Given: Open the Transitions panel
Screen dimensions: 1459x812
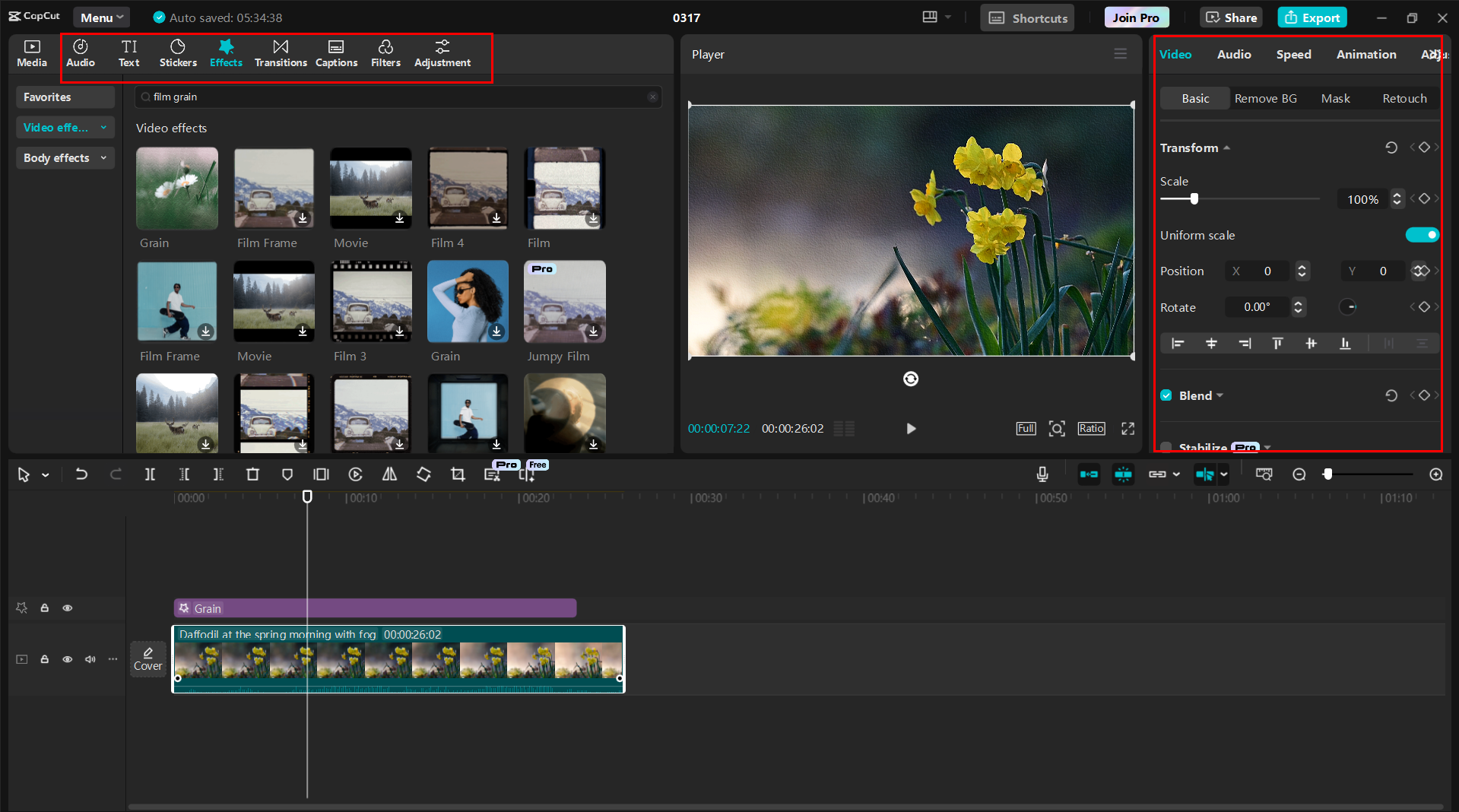Looking at the screenshot, I should coord(281,53).
